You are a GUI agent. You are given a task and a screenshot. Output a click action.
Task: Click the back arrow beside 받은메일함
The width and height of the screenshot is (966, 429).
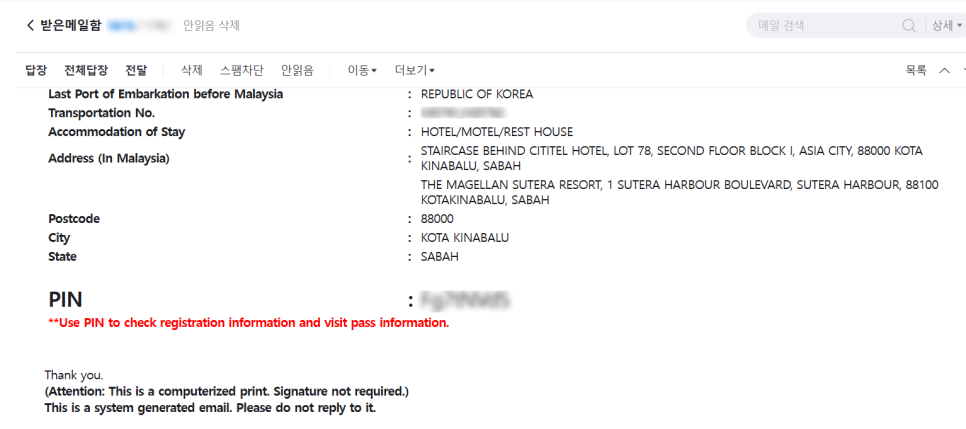click(30, 25)
